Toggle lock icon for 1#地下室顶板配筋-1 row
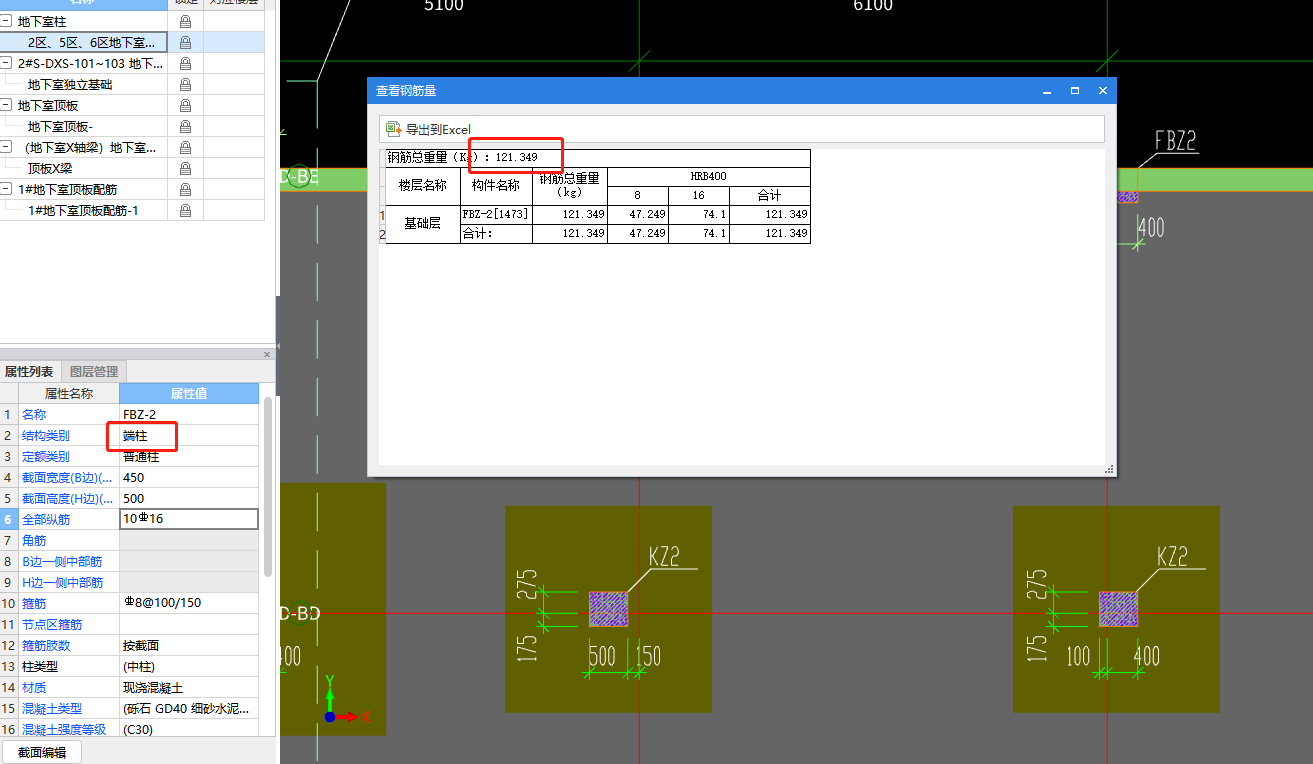Screen dimensions: 1313x764 [x=185, y=210]
